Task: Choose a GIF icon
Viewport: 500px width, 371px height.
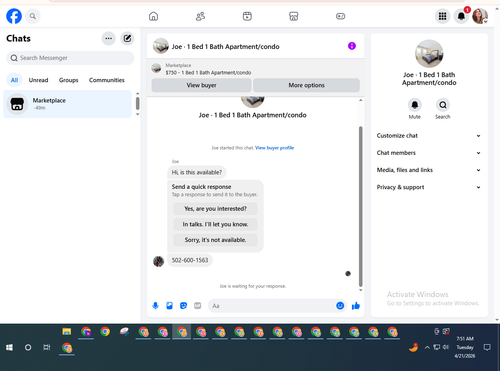Action: [x=198, y=306]
